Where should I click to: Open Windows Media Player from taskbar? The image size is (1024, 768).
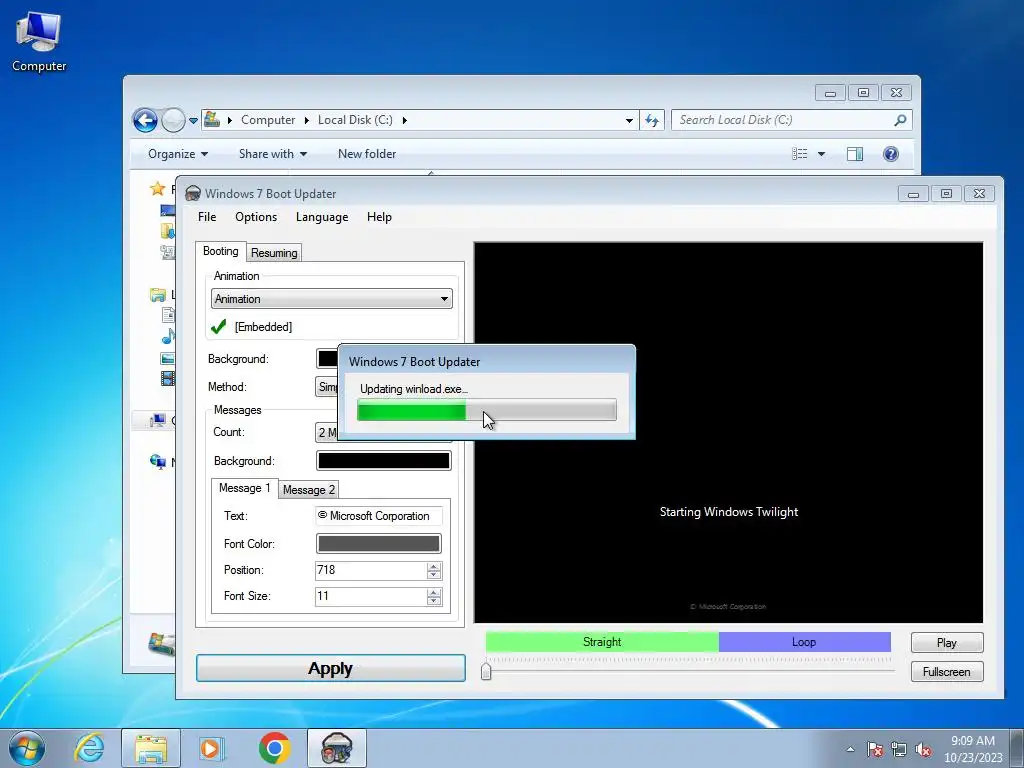(212, 748)
